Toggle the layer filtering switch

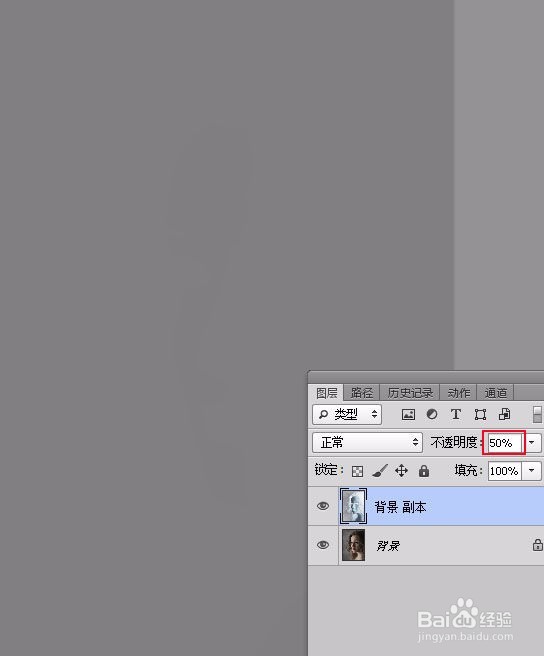pos(537,414)
